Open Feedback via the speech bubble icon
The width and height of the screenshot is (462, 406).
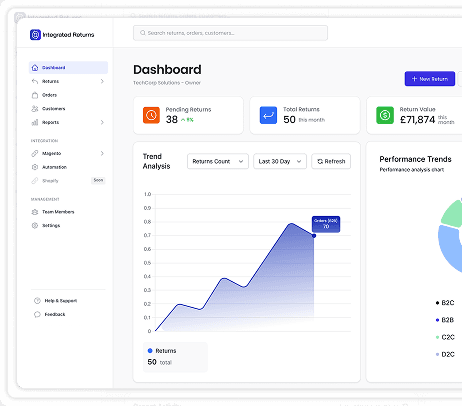point(37,314)
